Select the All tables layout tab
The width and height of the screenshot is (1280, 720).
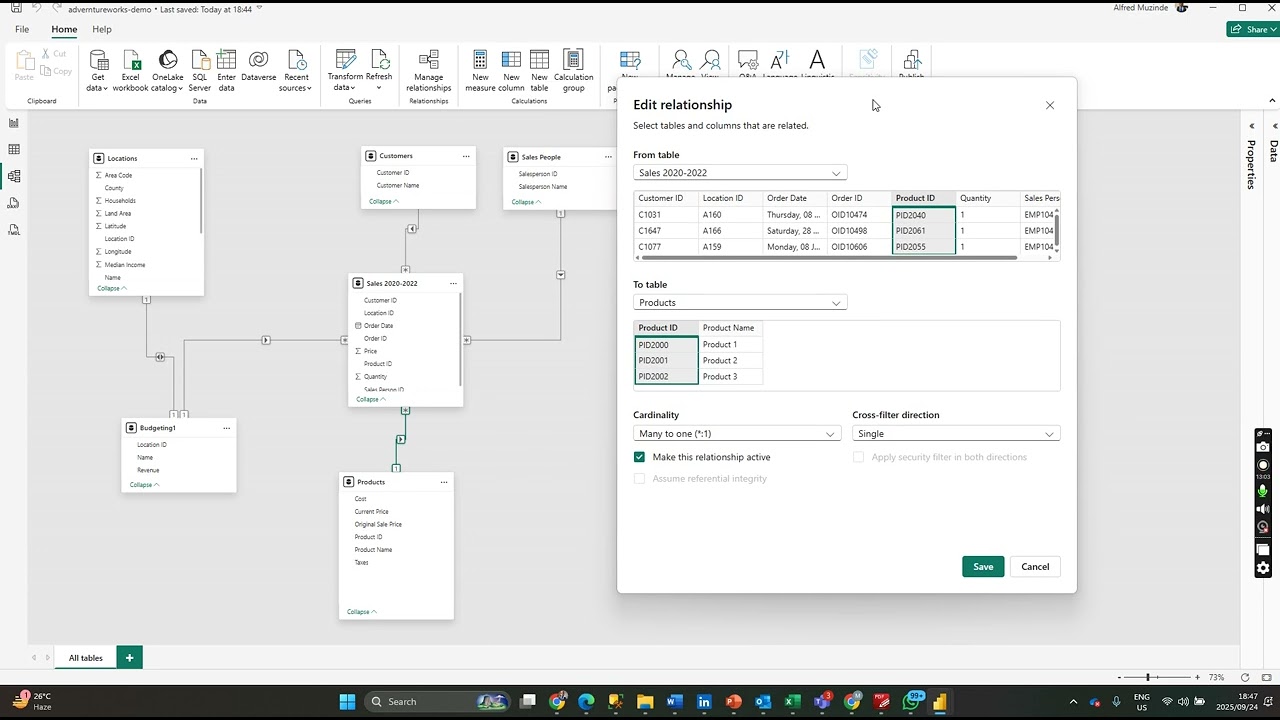pos(85,658)
